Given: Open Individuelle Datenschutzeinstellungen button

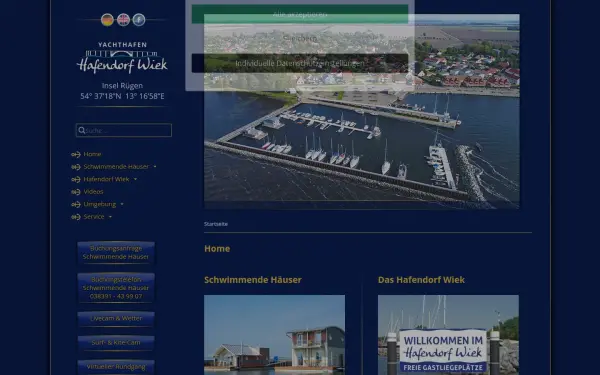Looking at the screenshot, I should 300,63.
